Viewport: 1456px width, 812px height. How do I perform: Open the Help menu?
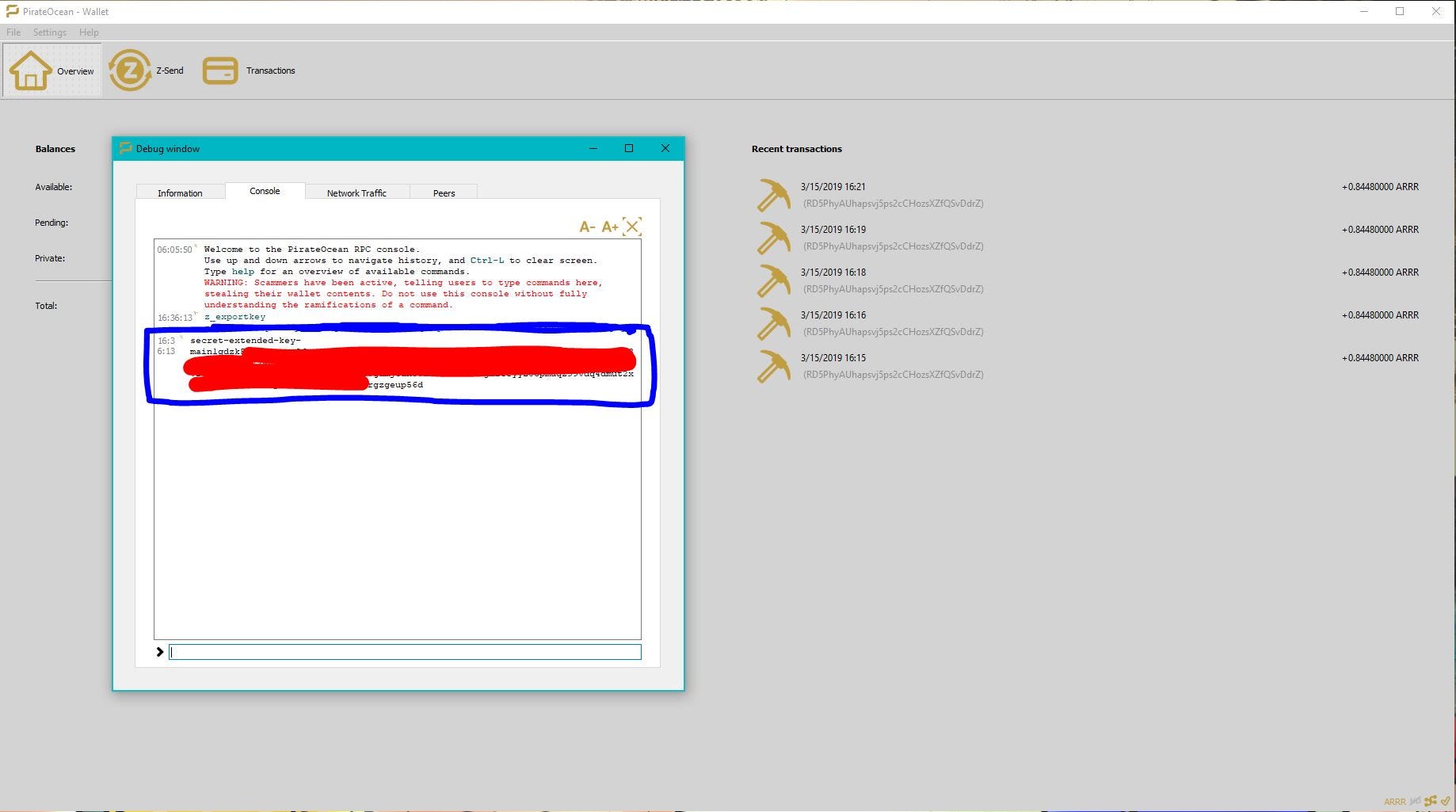click(89, 32)
